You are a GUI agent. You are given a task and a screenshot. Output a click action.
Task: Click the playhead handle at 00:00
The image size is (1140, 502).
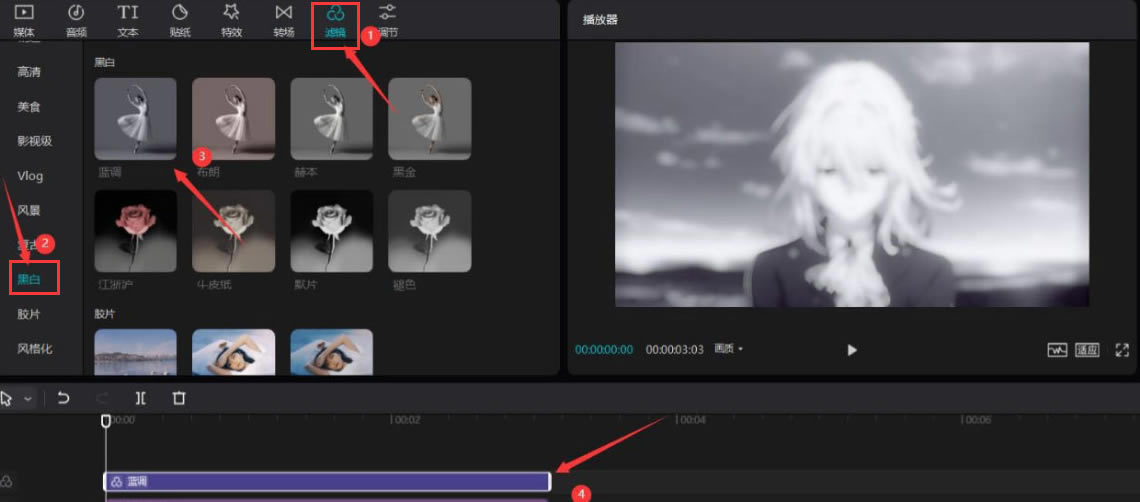105,421
